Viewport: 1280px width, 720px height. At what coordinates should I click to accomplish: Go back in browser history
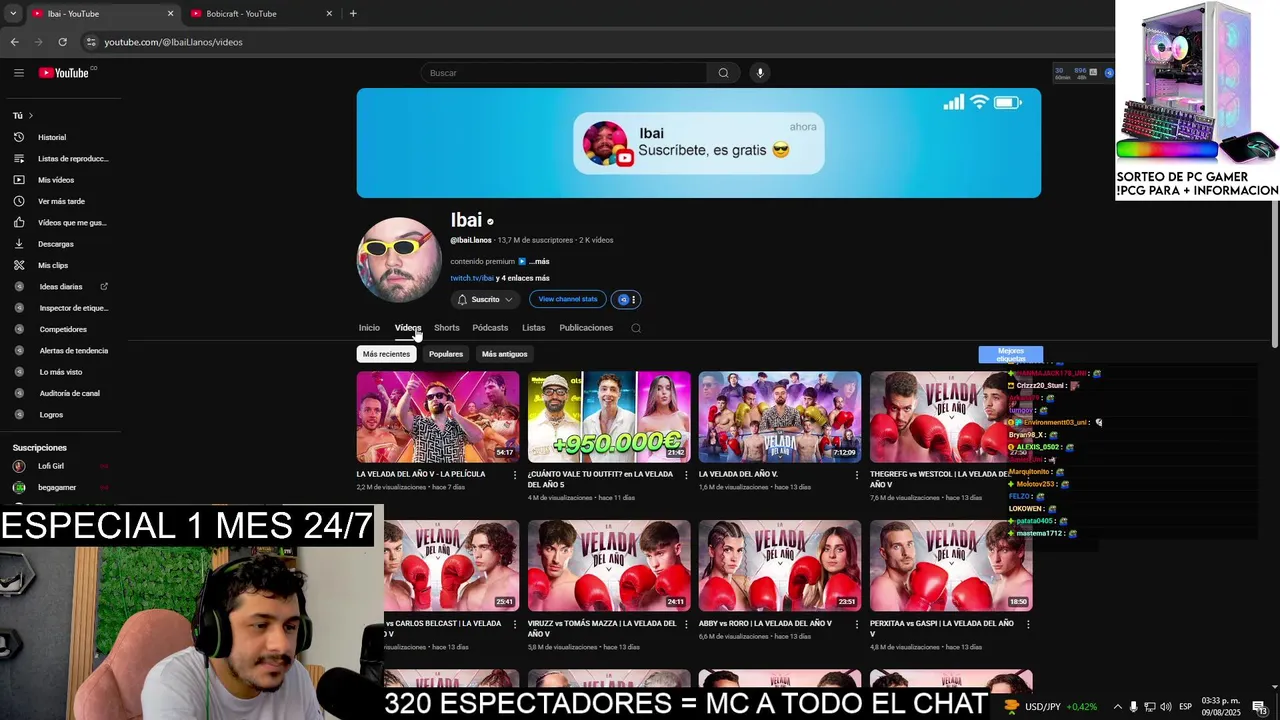point(14,42)
